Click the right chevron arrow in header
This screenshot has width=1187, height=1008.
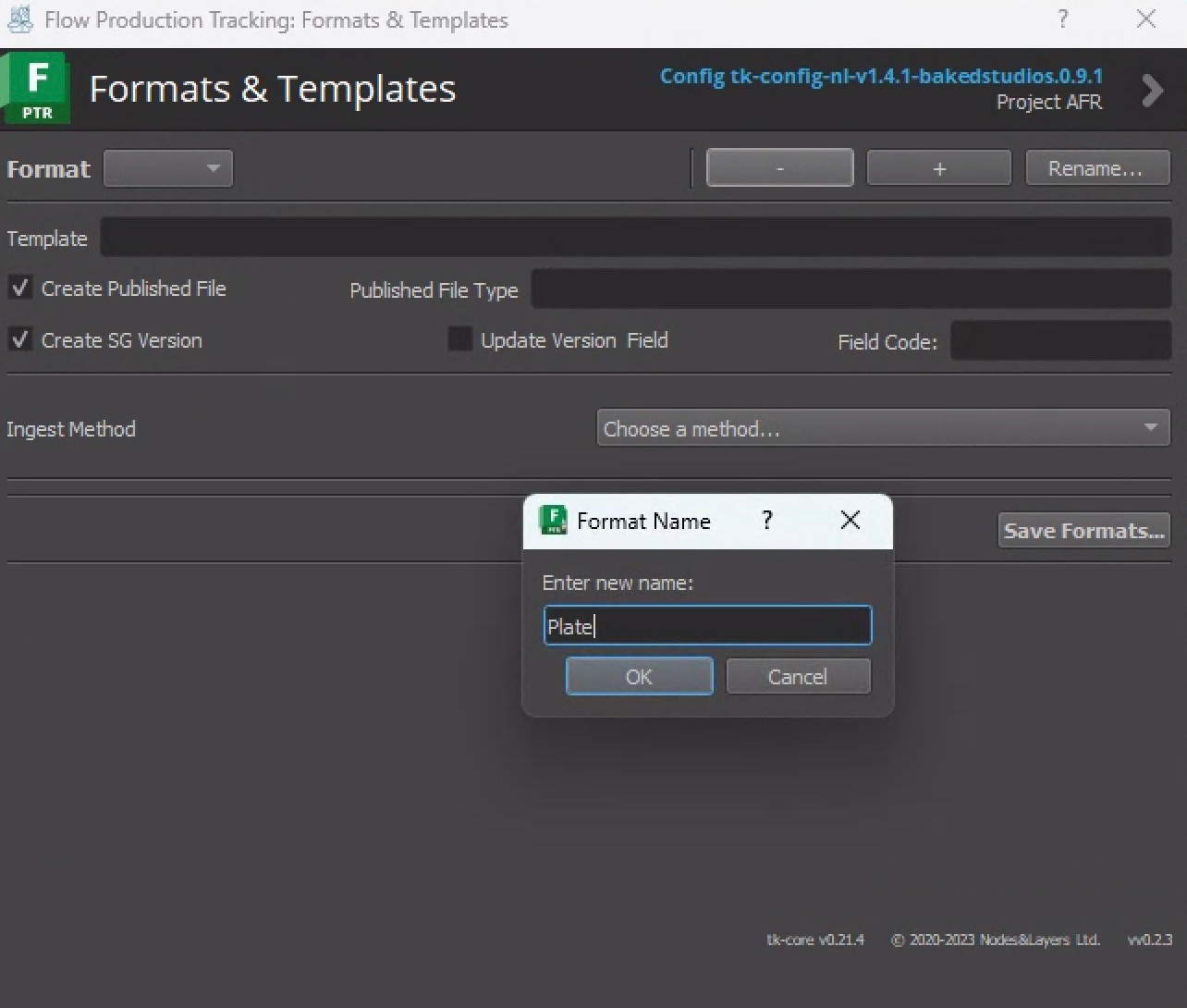tap(1152, 90)
